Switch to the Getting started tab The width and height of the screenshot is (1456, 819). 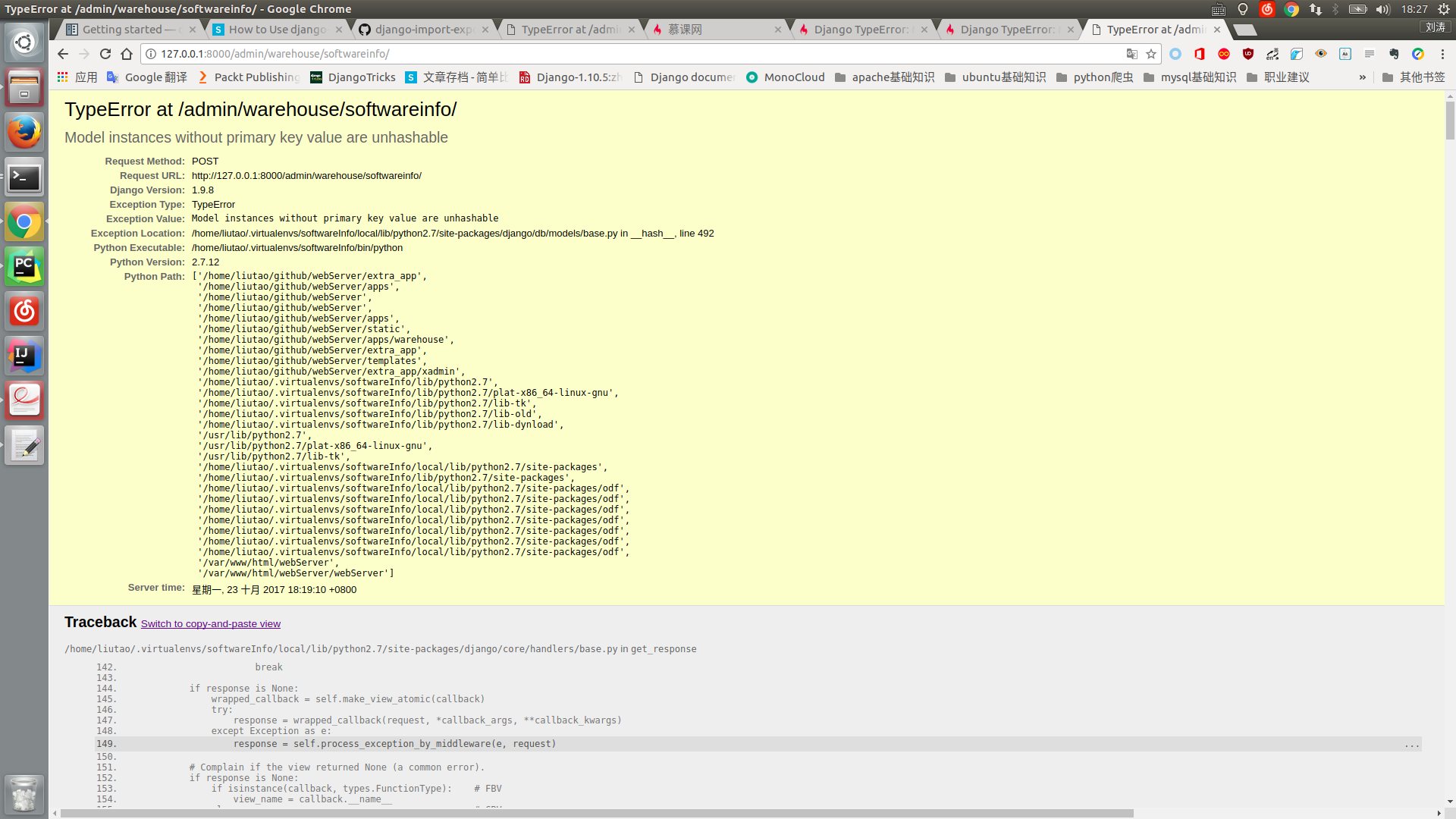click(x=125, y=30)
